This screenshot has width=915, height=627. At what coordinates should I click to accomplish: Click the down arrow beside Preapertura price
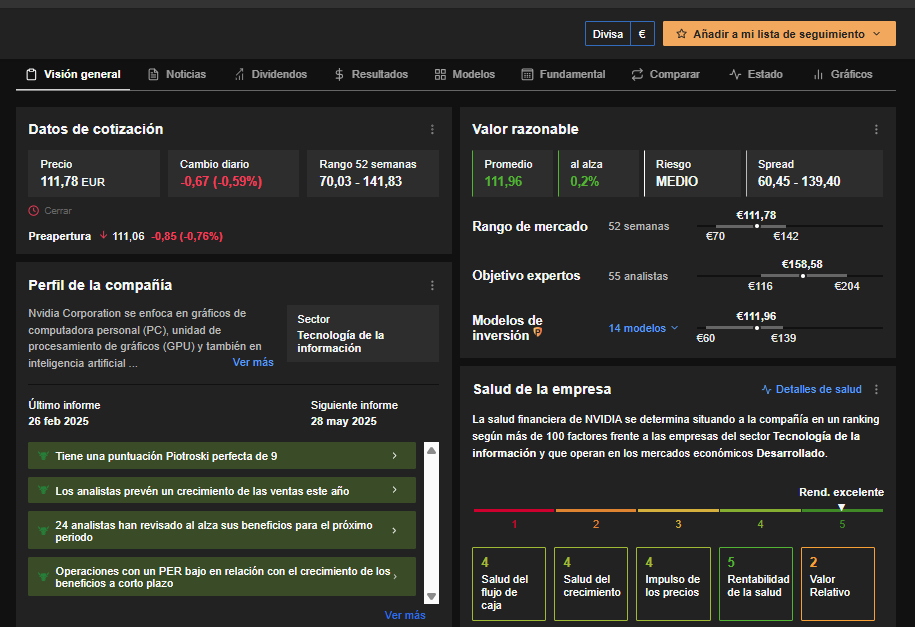pos(103,235)
